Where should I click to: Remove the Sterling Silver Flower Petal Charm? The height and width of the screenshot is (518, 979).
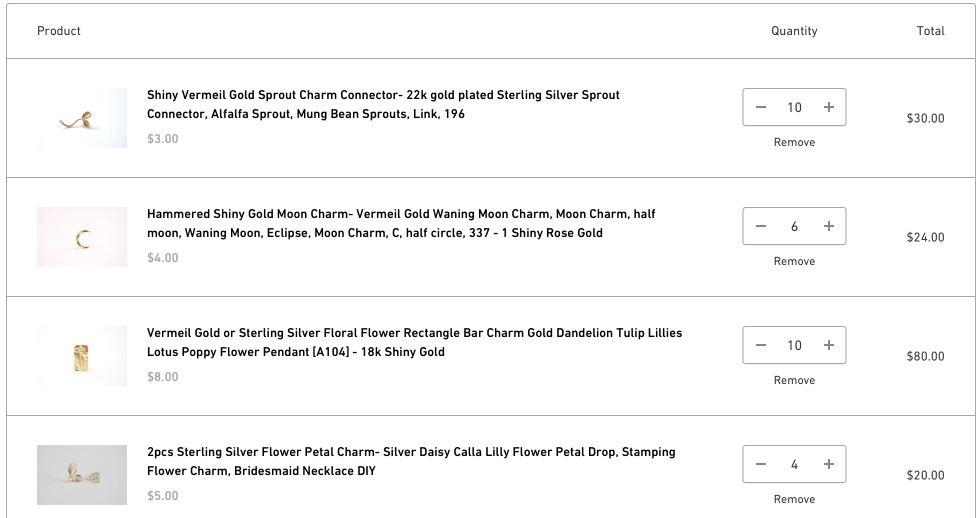coord(794,499)
